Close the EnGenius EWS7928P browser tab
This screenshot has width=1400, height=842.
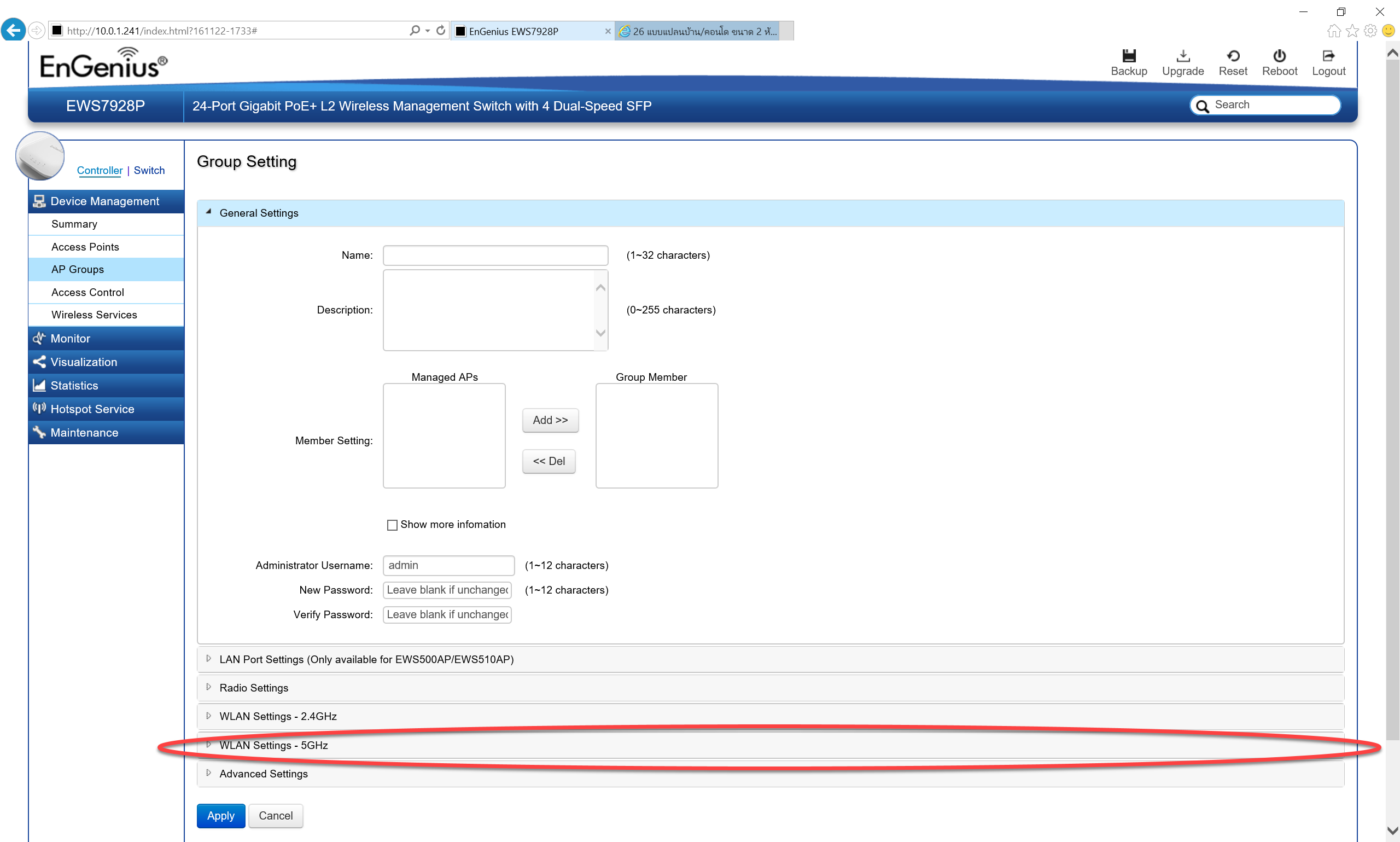pyautogui.click(x=608, y=31)
